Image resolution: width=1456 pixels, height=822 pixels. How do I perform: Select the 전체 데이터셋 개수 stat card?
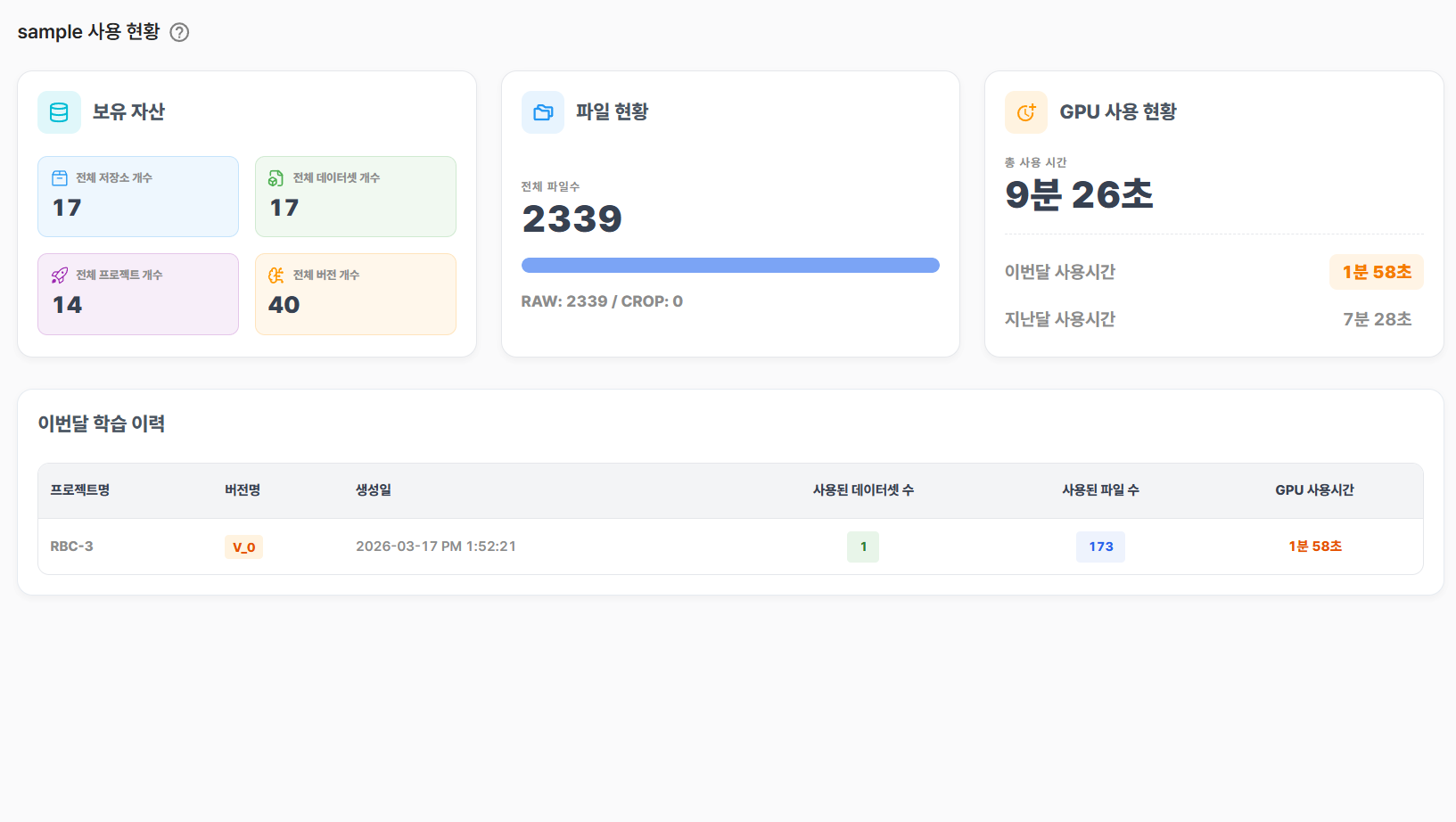355,196
